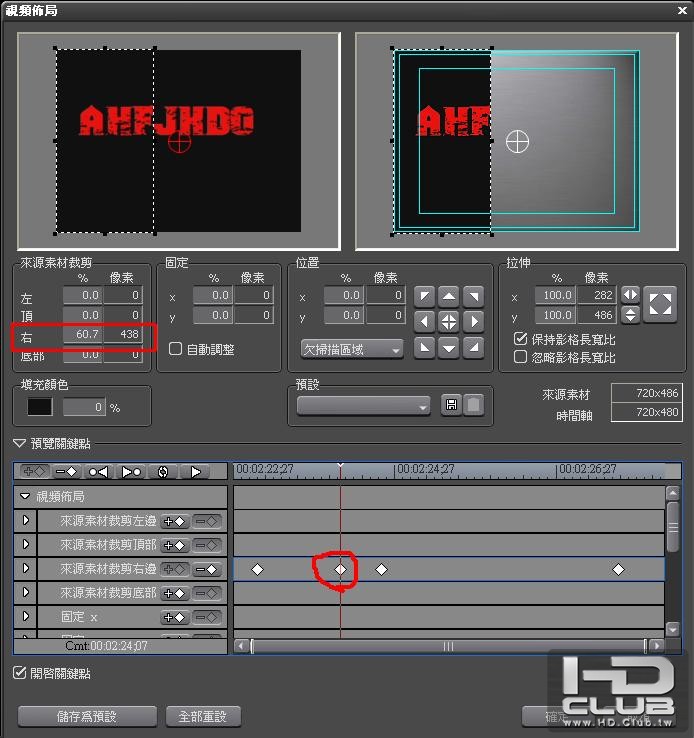Expand the 固定 x row

coord(26,616)
